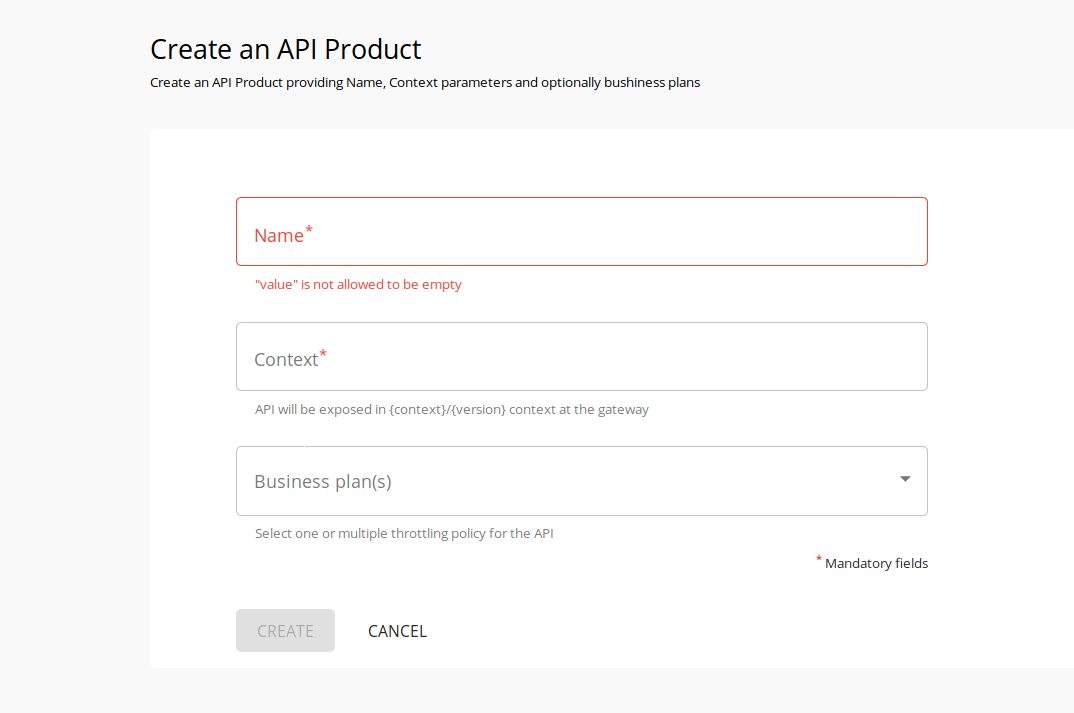Click the Mandatory fields asterisk indicator
The image size is (1074, 713).
pos(818,559)
